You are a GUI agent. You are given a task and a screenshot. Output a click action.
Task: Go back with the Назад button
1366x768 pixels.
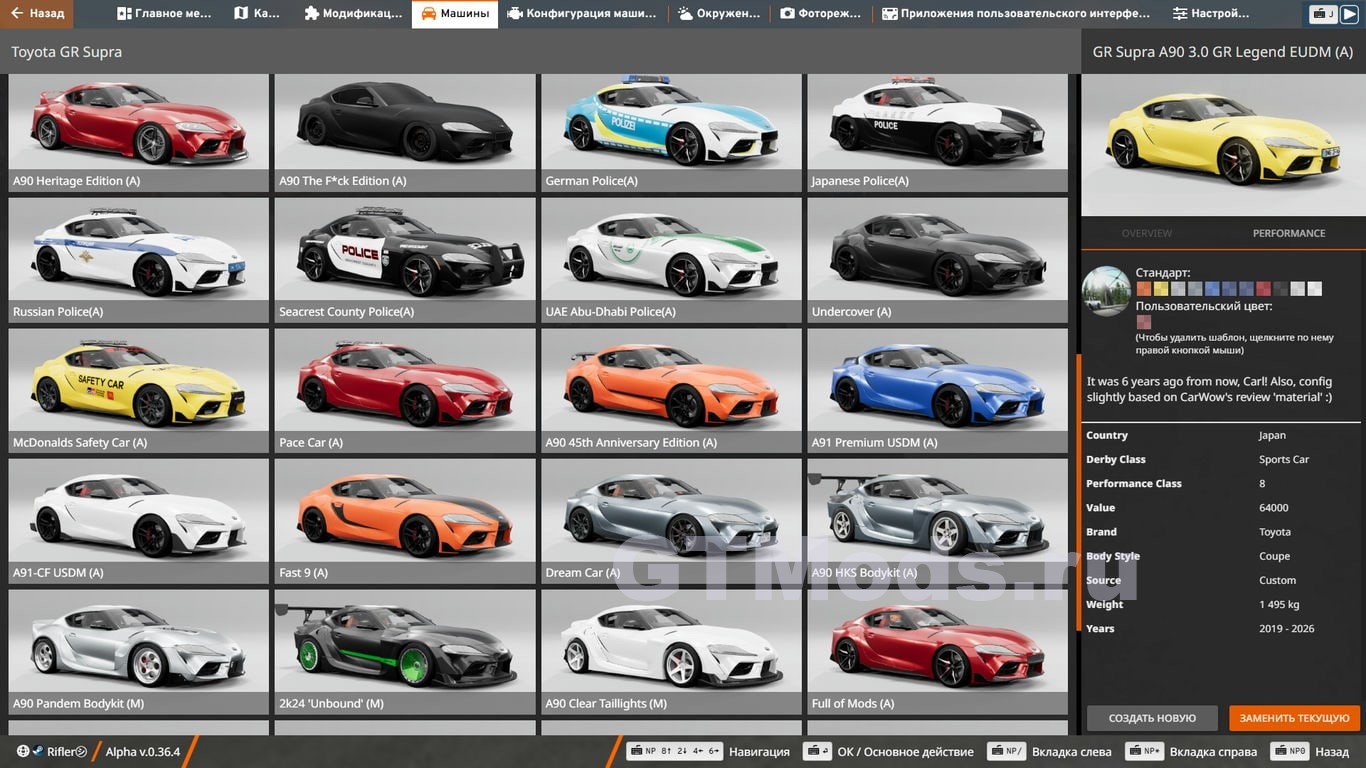click(x=37, y=14)
